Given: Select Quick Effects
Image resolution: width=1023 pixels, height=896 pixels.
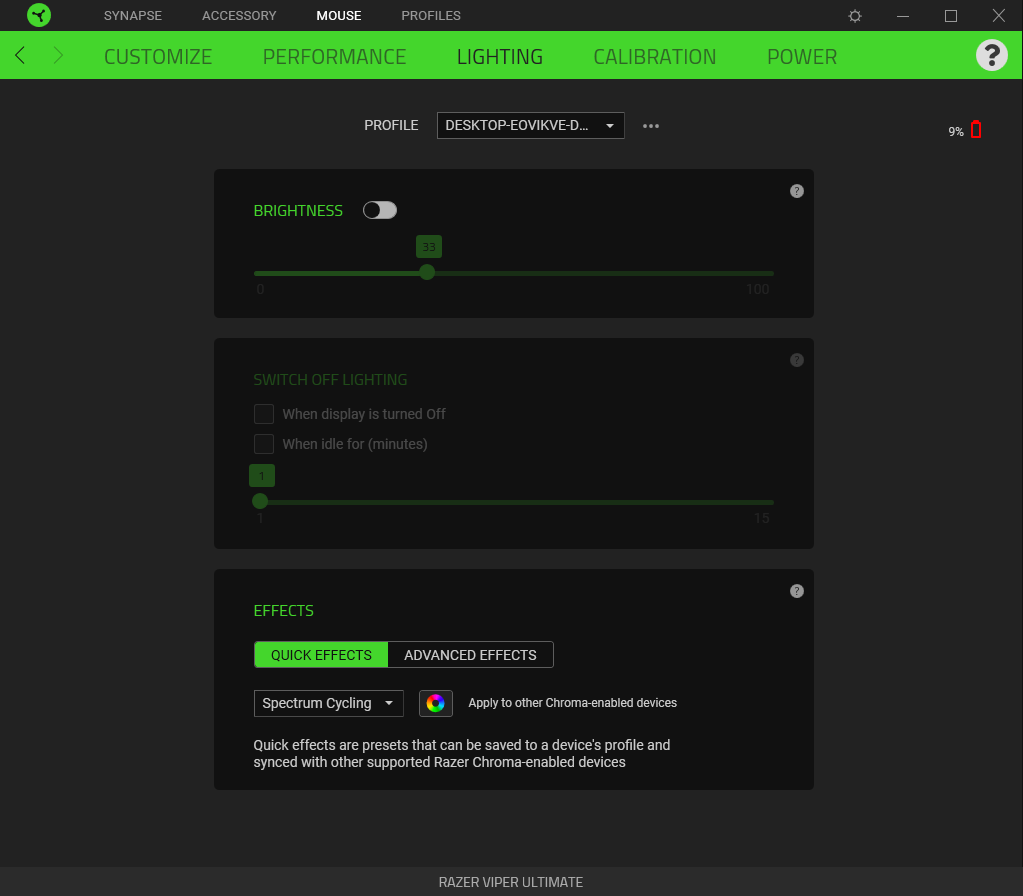Looking at the screenshot, I should (321, 655).
